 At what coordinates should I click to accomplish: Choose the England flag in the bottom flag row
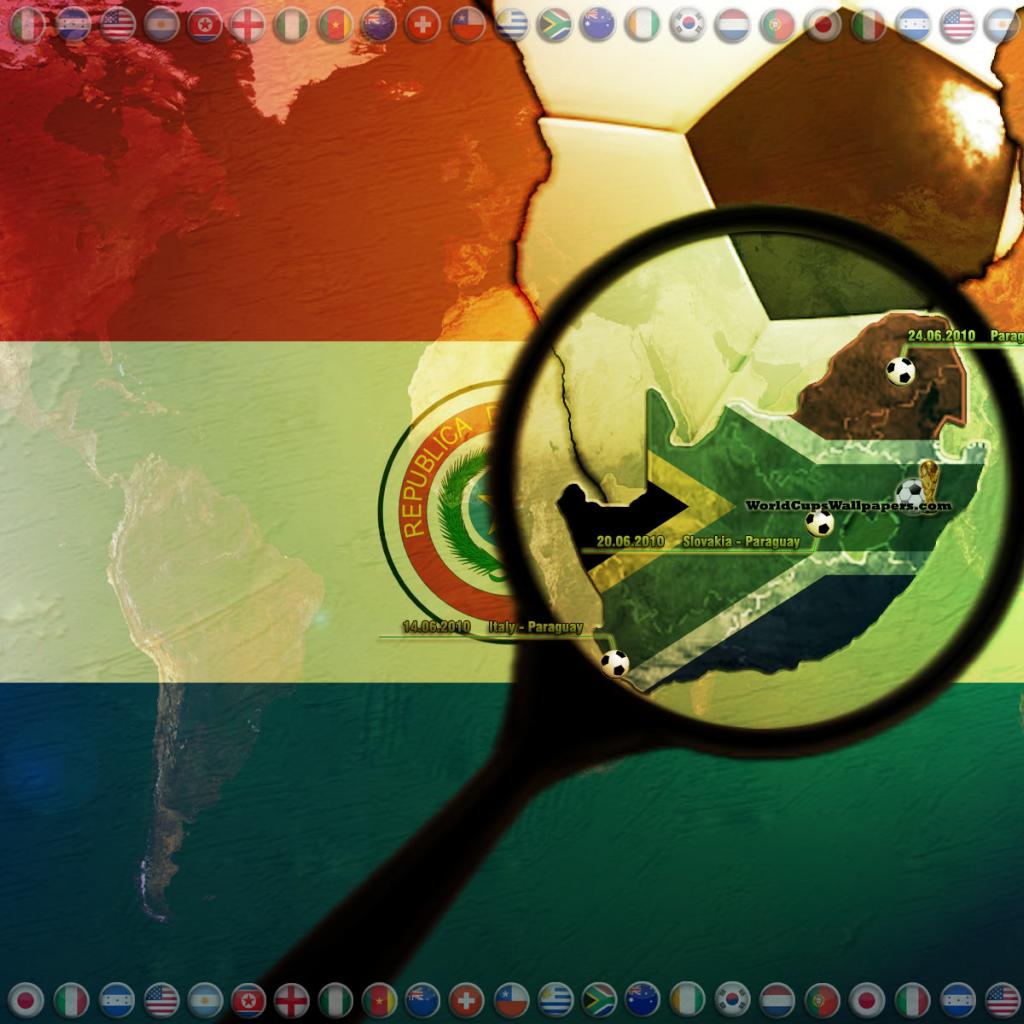tap(292, 999)
